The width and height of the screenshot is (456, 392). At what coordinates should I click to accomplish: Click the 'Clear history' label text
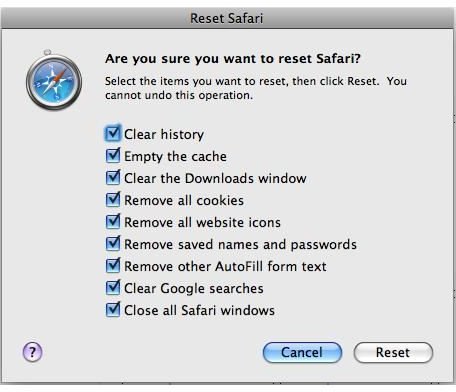(x=164, y=135)
